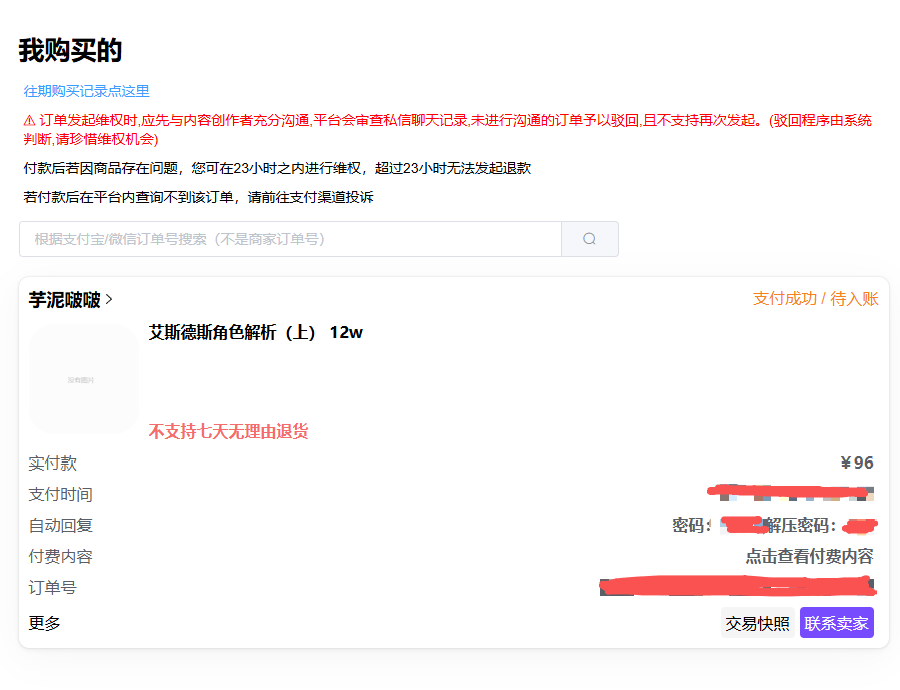Click the product thumbnail placeholder image

pos(84,379)
